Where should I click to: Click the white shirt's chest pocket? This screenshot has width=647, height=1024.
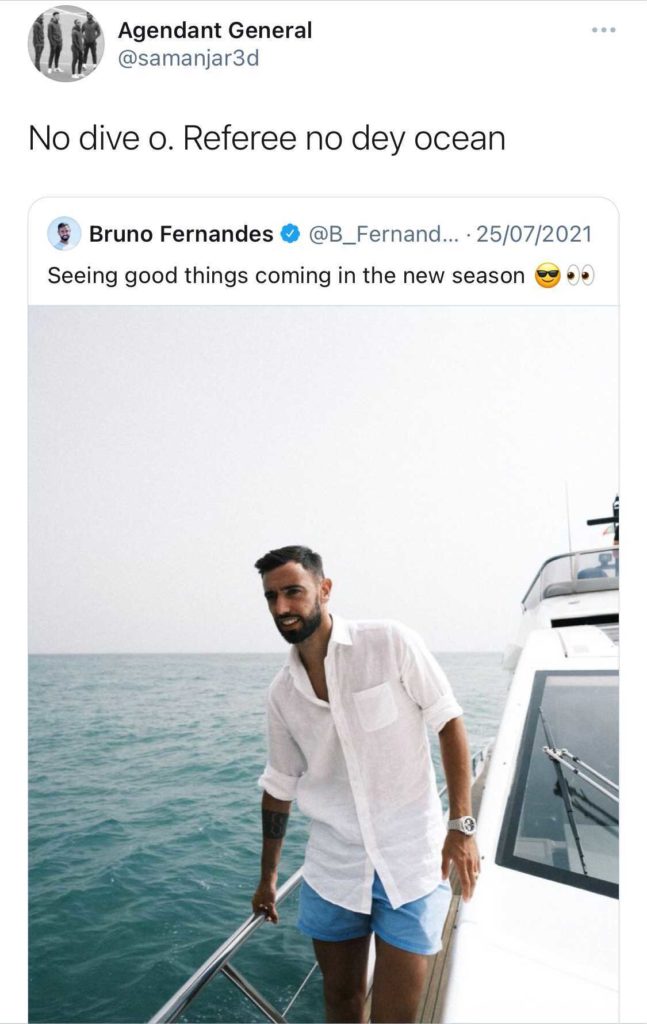377,706
